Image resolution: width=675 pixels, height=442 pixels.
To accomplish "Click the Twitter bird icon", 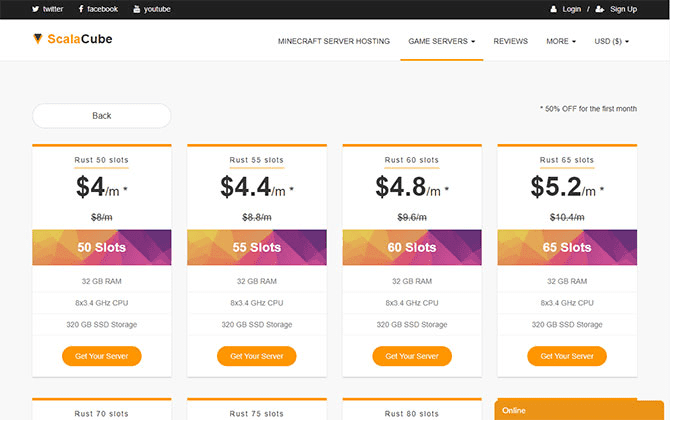I will [35, 9].
